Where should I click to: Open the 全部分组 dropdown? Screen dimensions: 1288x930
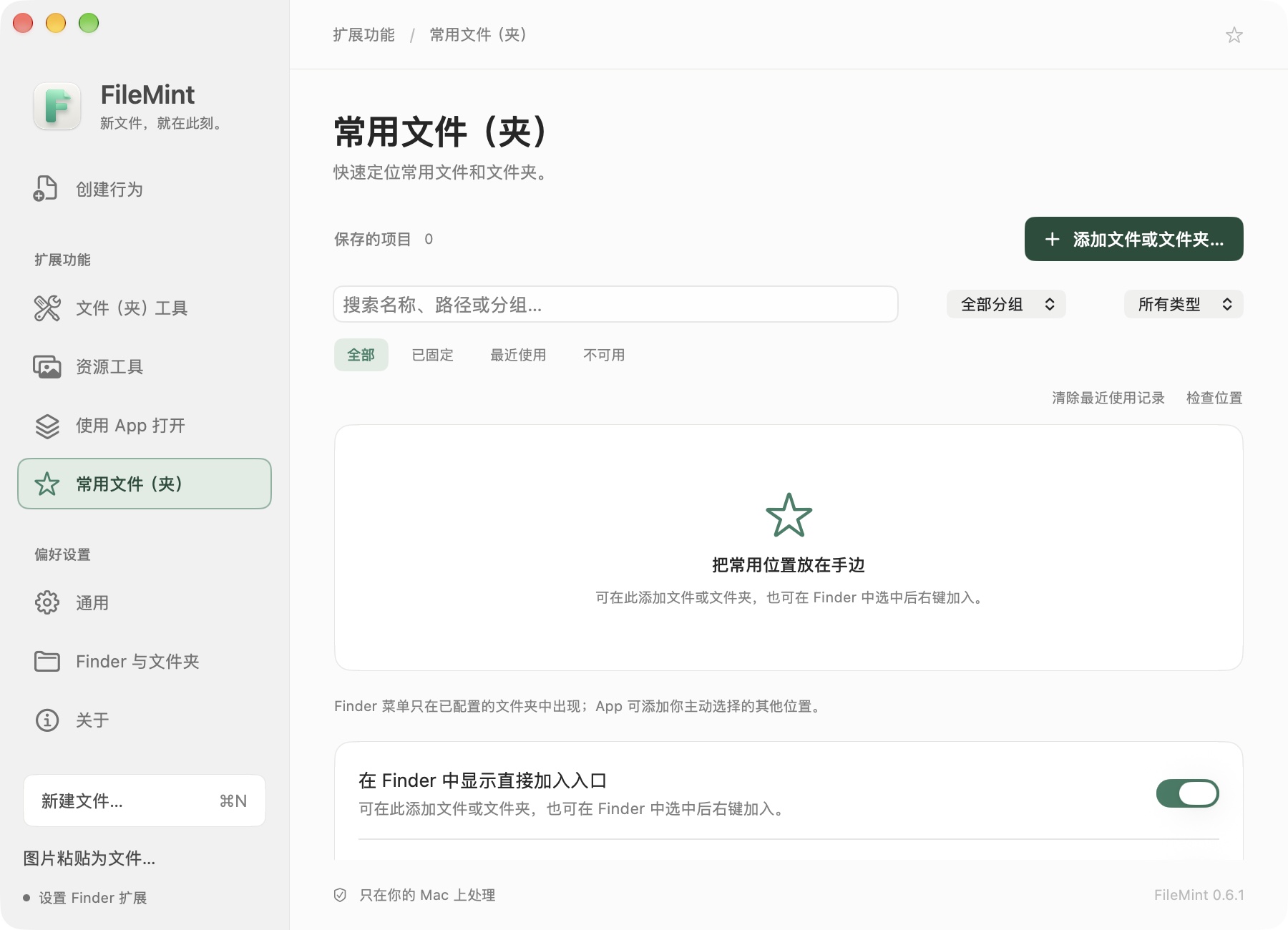(1006, 304)
